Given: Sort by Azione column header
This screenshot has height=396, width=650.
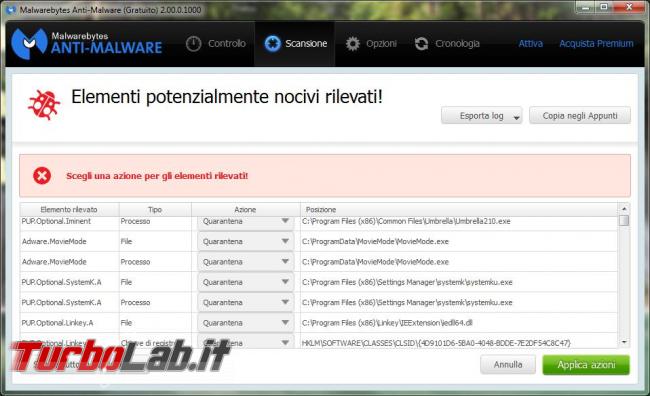Looking at the screenshot, I should [x=245, y=209].
